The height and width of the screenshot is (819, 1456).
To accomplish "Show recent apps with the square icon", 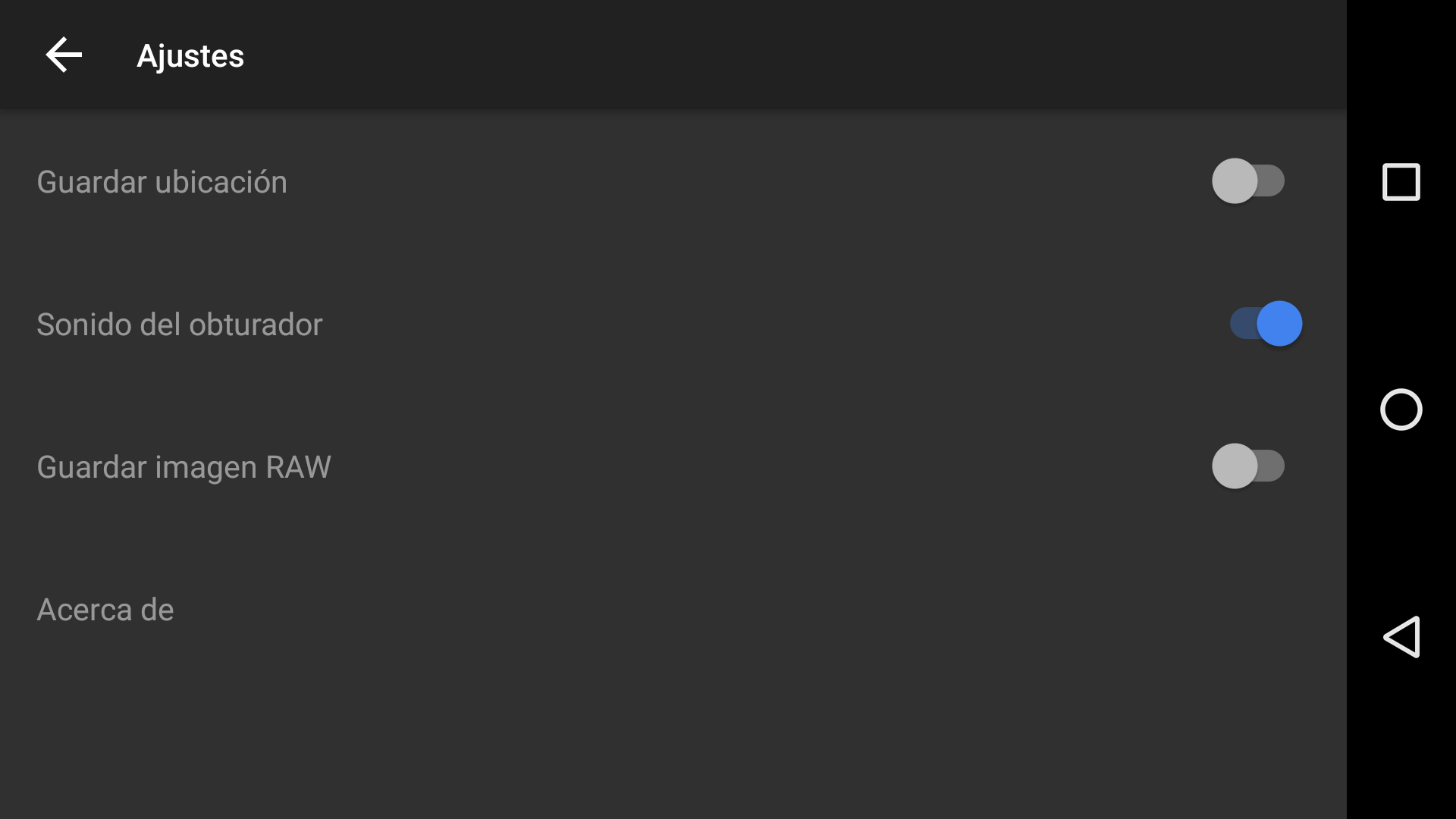I will 1401,182.
